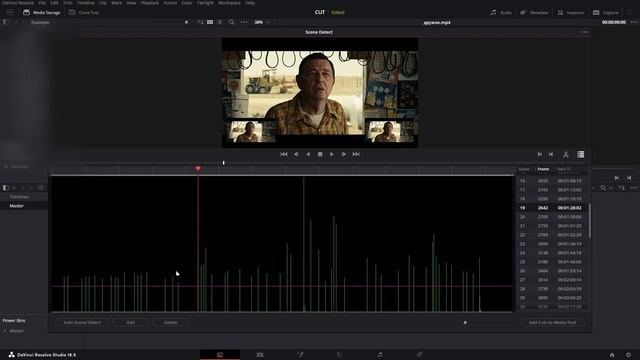Open the Fusion menu

click(x=170, y=3)
